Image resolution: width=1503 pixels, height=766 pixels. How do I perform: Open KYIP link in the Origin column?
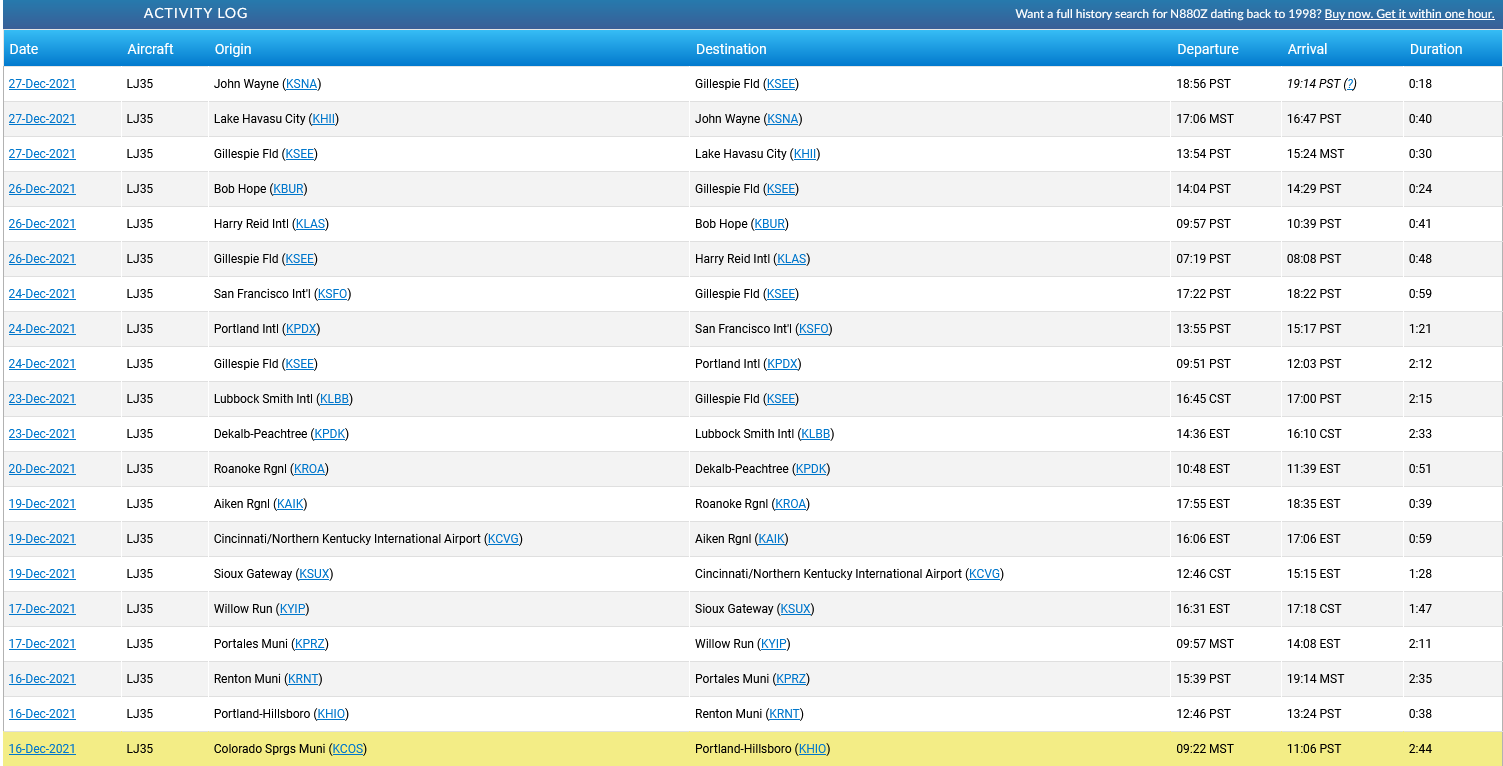pos(292,609)
